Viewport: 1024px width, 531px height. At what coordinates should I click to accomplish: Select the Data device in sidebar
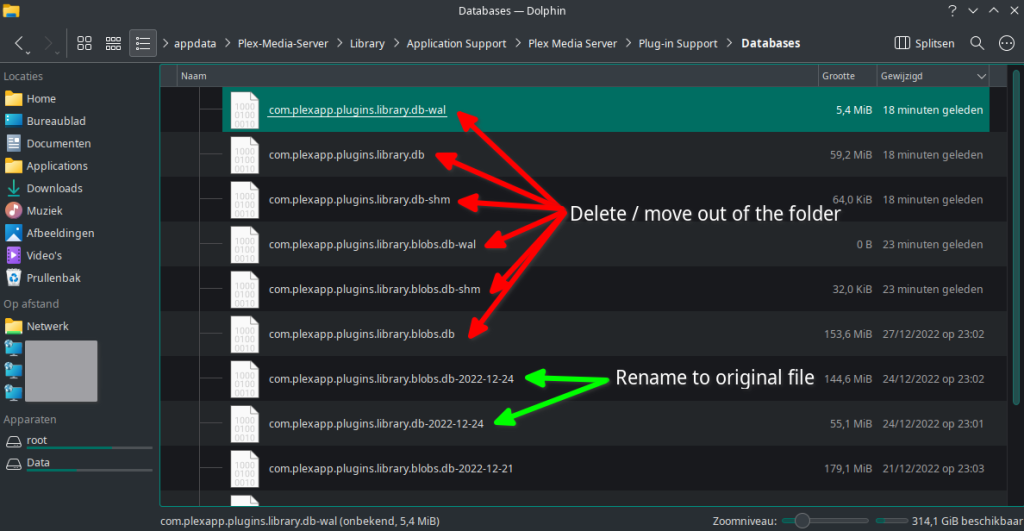(38, 463)
